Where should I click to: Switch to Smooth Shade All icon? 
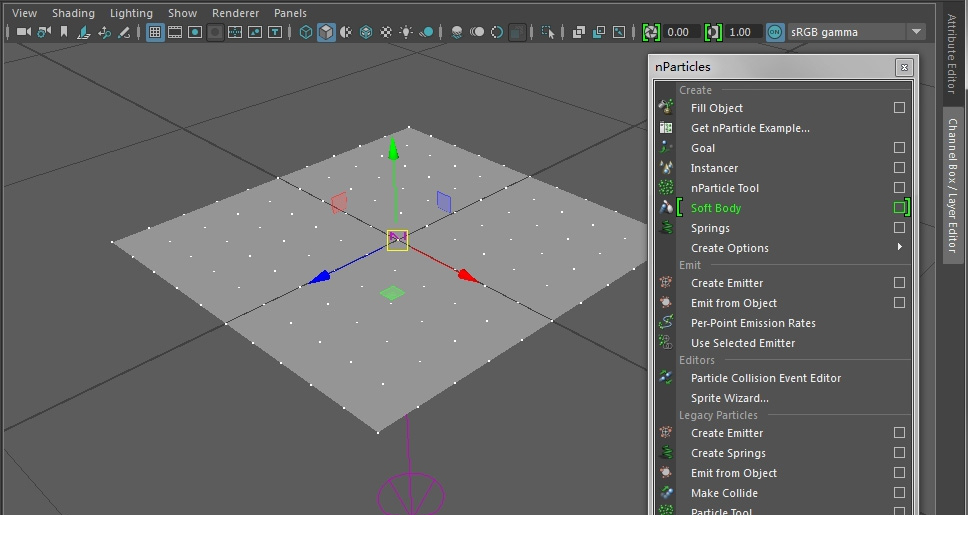(x=326, y=32)
